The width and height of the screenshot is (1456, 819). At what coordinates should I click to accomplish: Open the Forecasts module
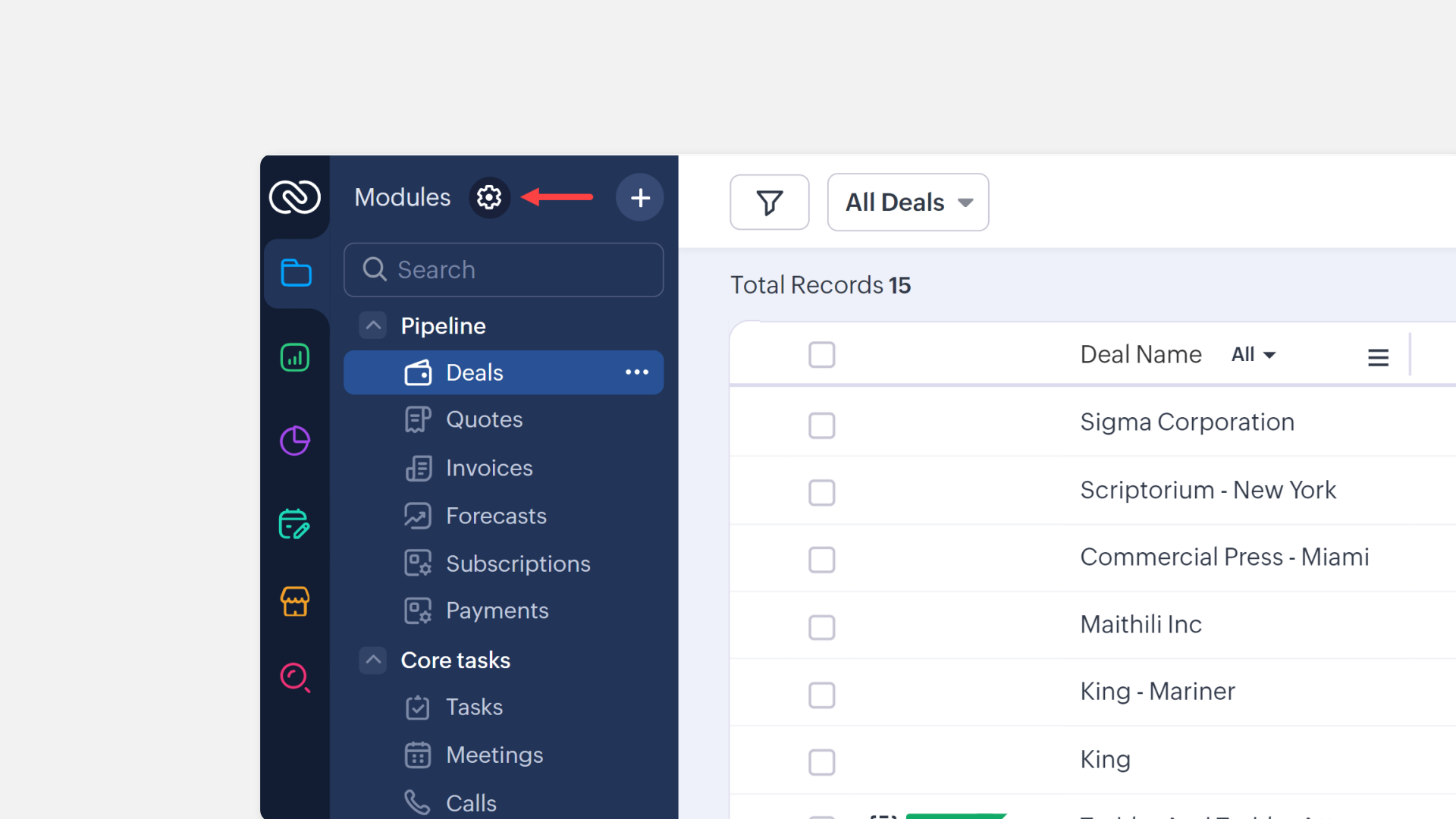click(x=496, y=516)
